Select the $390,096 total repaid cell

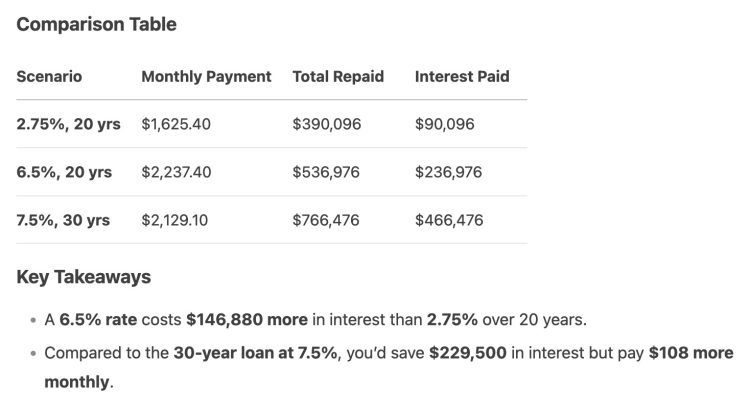326,124
